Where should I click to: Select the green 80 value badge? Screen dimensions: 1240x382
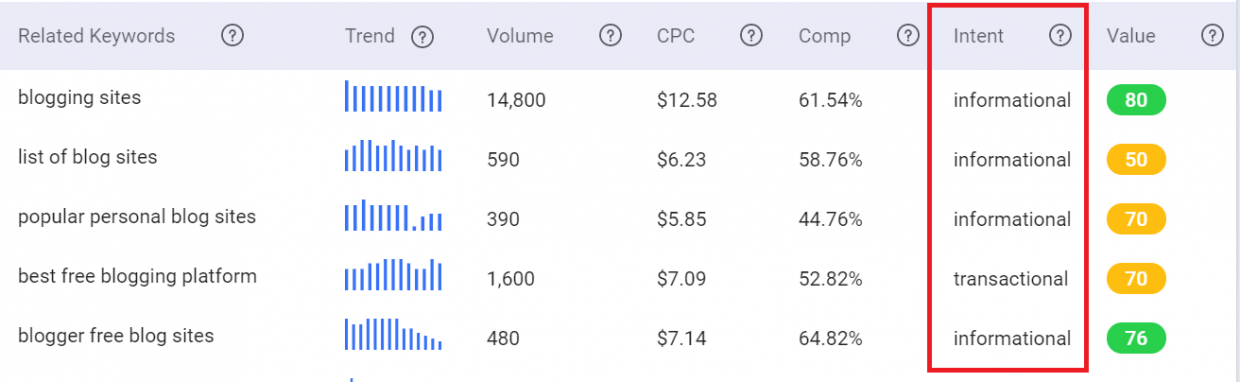pyautogui.click(x=1136, y=100)
